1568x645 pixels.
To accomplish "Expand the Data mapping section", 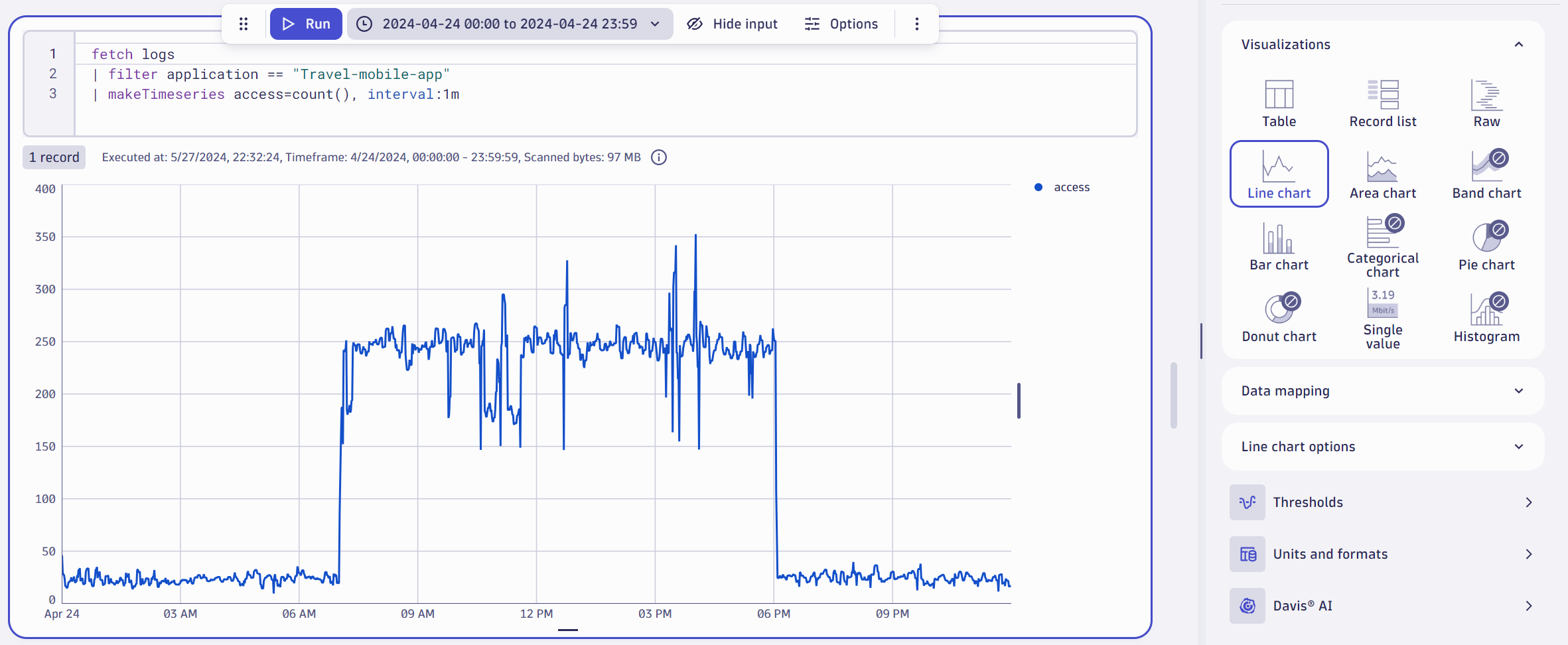I will (1383, 391).
